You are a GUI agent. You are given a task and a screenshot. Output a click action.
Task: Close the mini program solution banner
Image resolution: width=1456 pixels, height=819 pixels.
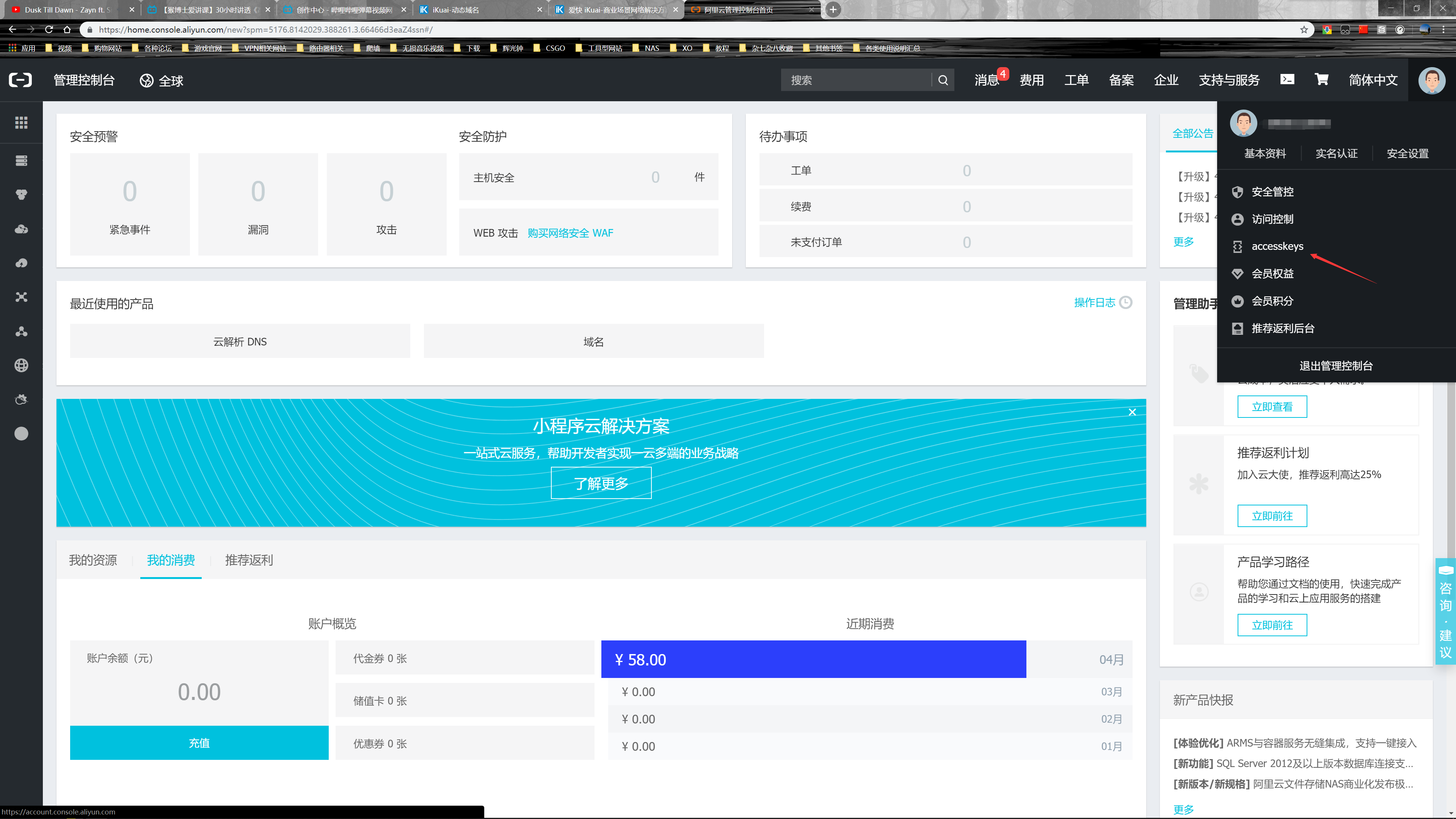pos(1132,412)
